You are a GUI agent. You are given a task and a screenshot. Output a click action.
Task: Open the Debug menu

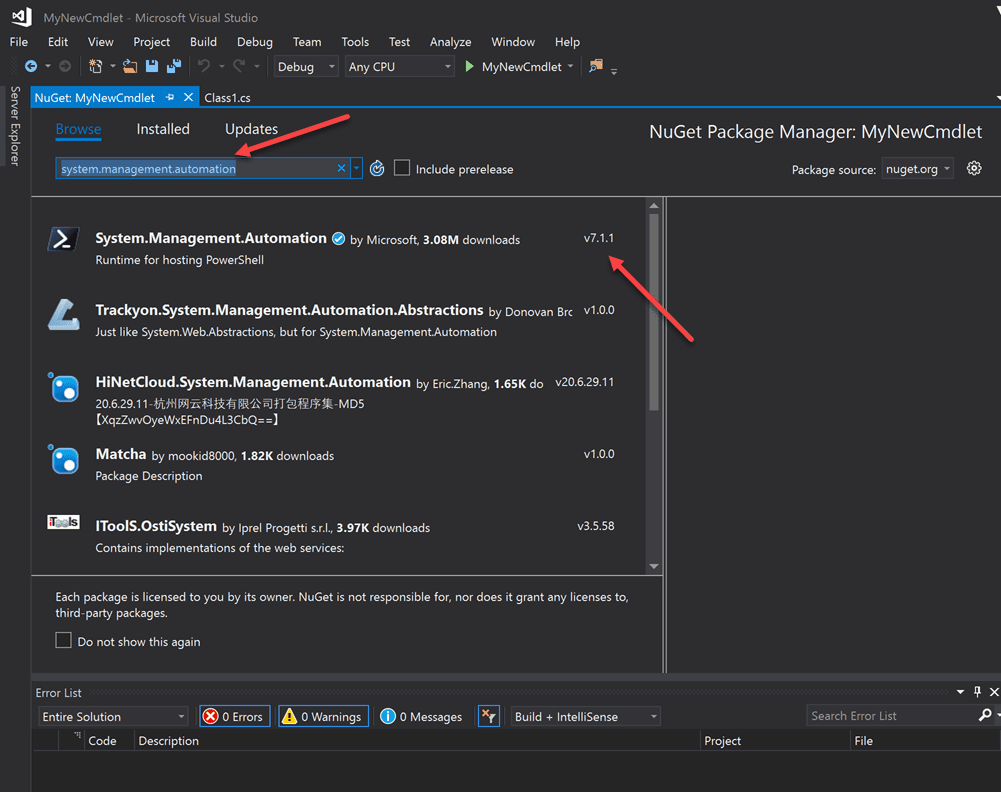point(254,42)
